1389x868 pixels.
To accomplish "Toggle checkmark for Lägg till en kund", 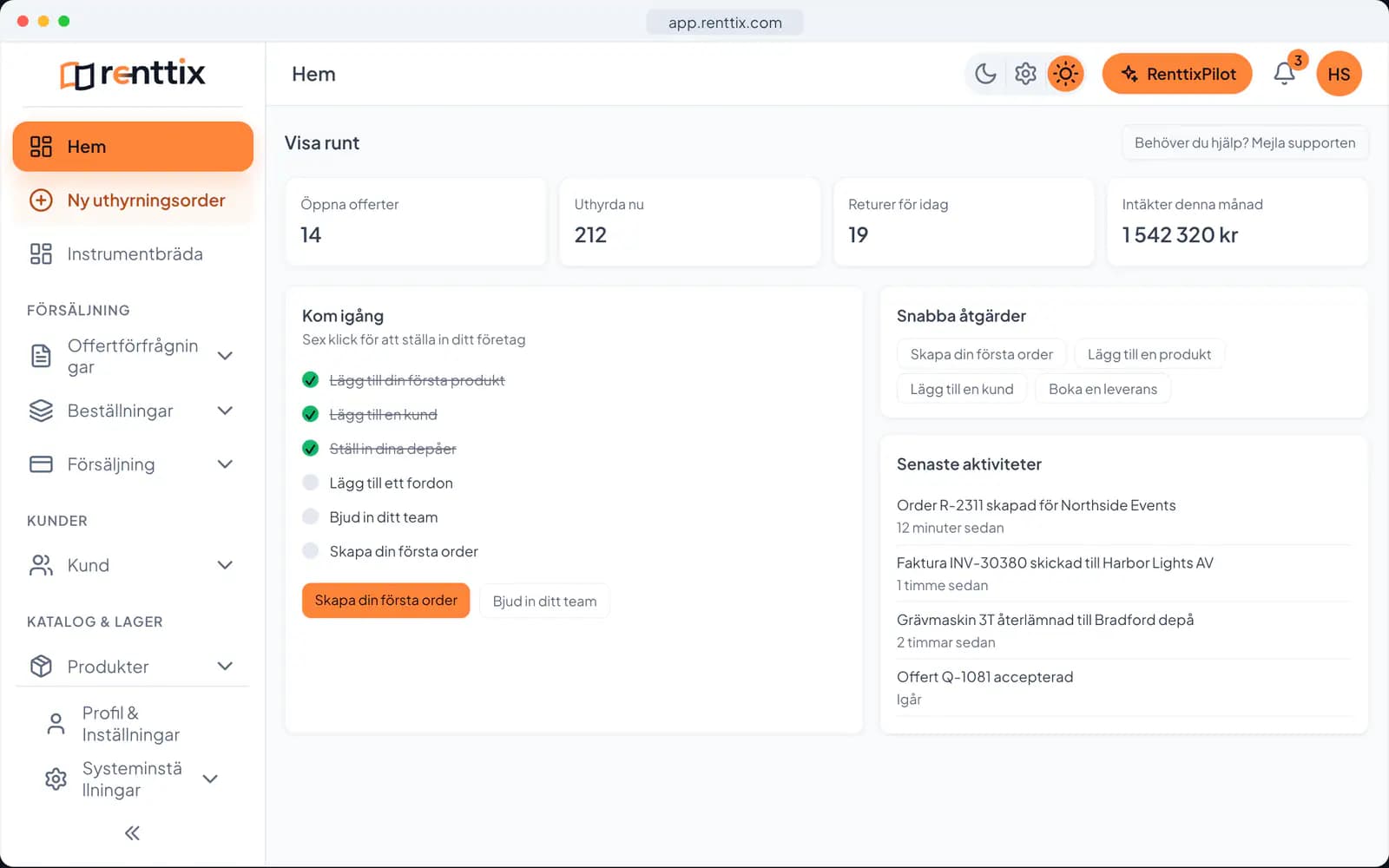I will pos(310,414).
